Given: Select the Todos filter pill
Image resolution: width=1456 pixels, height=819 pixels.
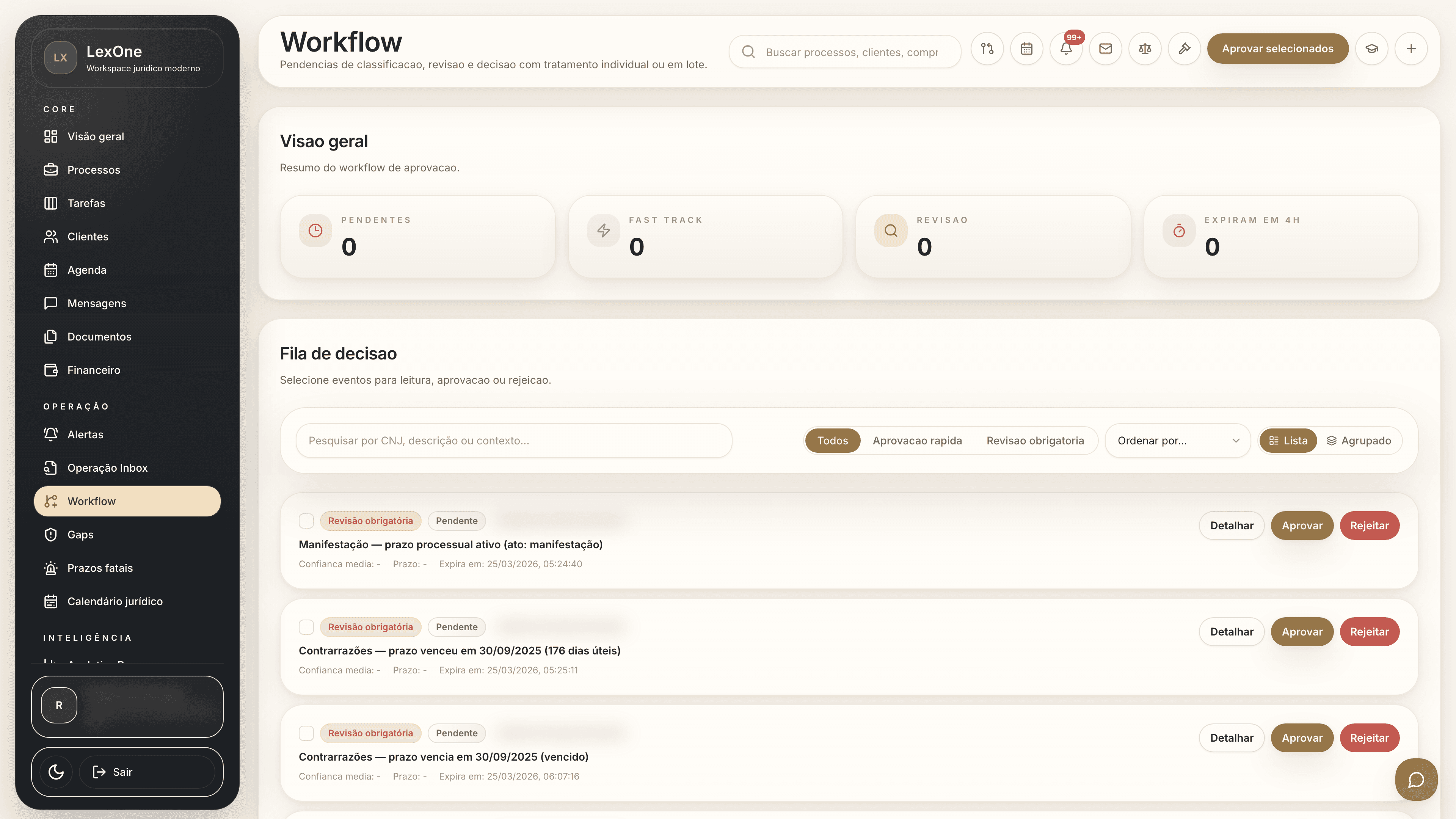Looking at the screenshot, I should [x=833, y=440].
